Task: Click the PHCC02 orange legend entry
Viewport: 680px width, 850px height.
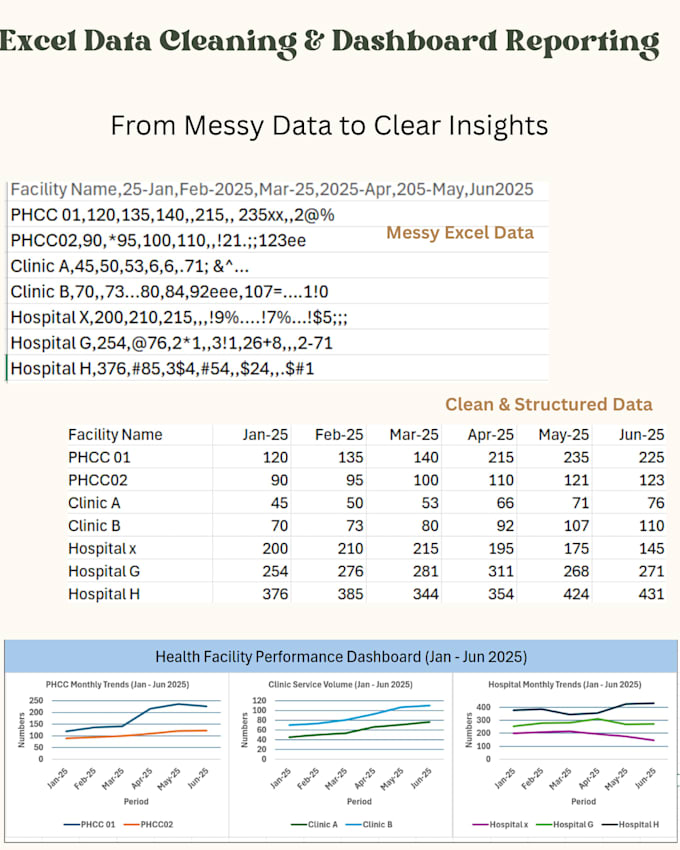Action: (149, 825)
